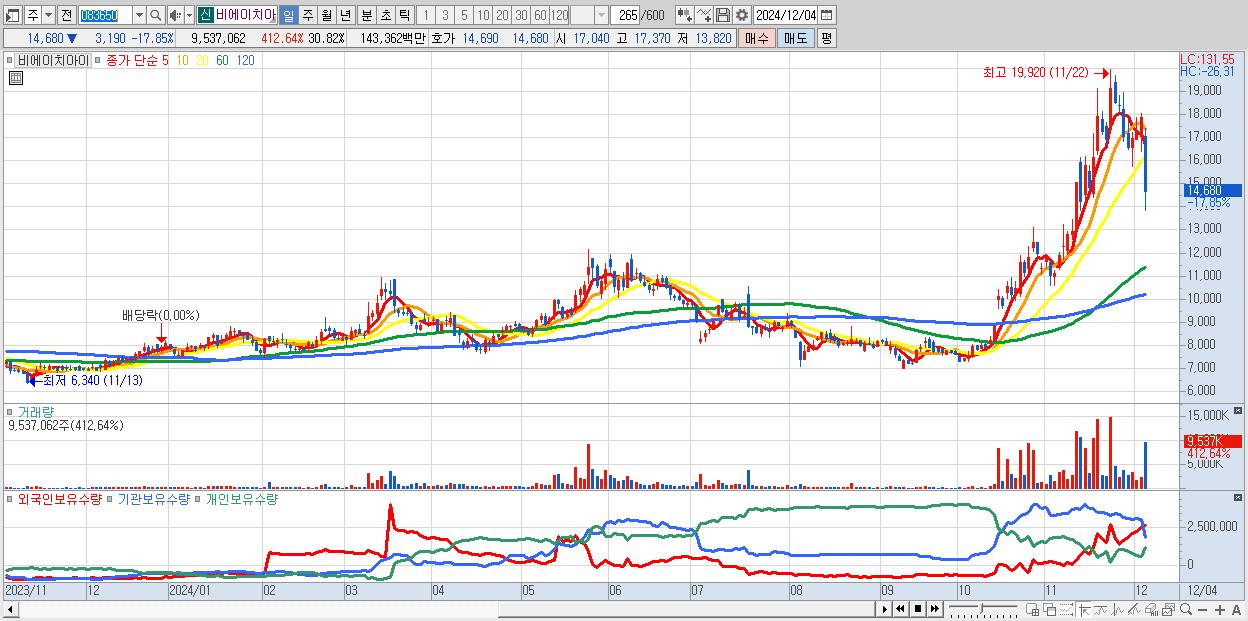This screenshot has height=621, width=1248.
Task: Click the chart image copy icon in bottom toolbar
Action: (x=1169, y=609)
